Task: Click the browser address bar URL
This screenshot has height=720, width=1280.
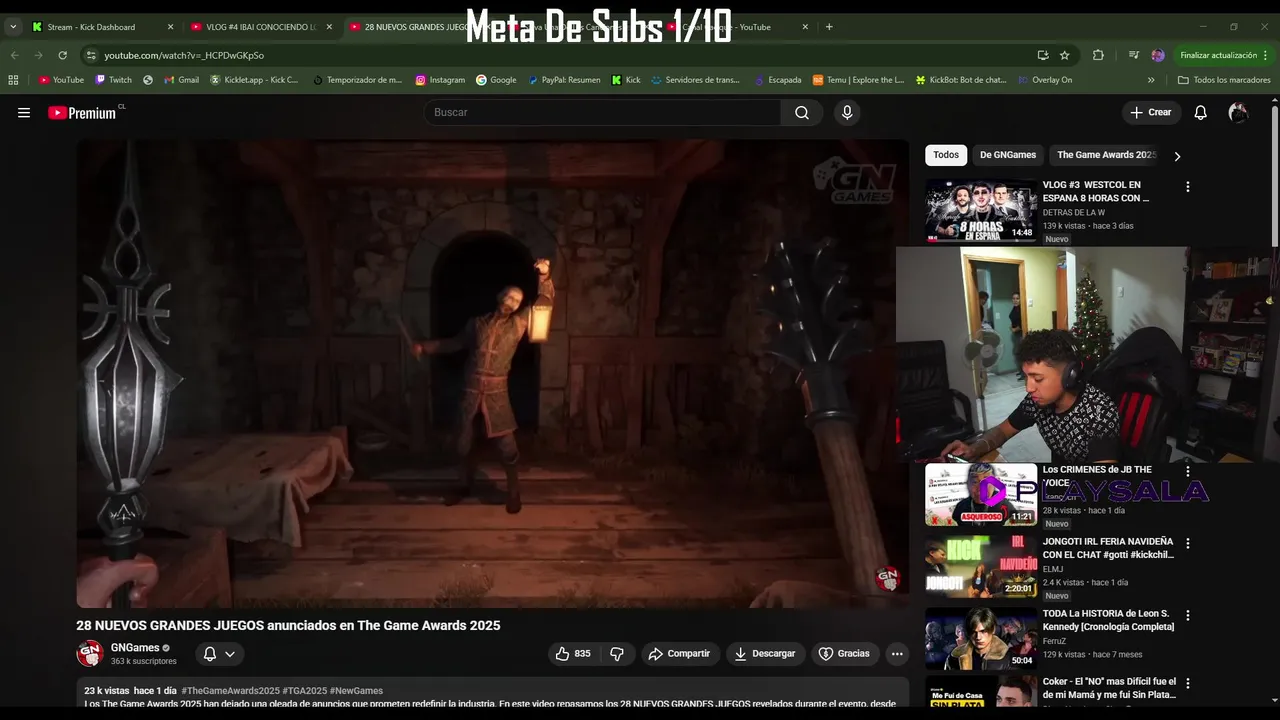Action: (184, 55)
